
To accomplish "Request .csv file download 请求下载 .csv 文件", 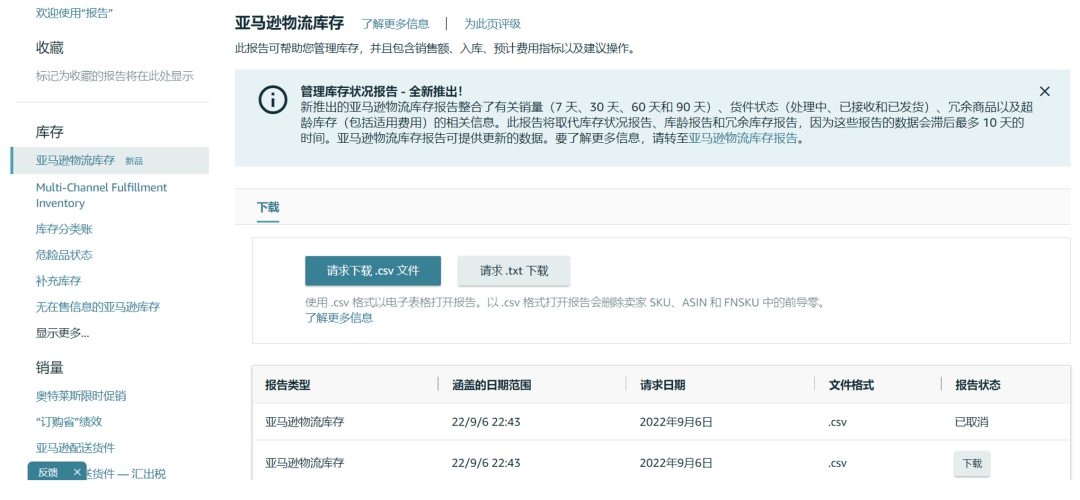I will pos(373,271).
